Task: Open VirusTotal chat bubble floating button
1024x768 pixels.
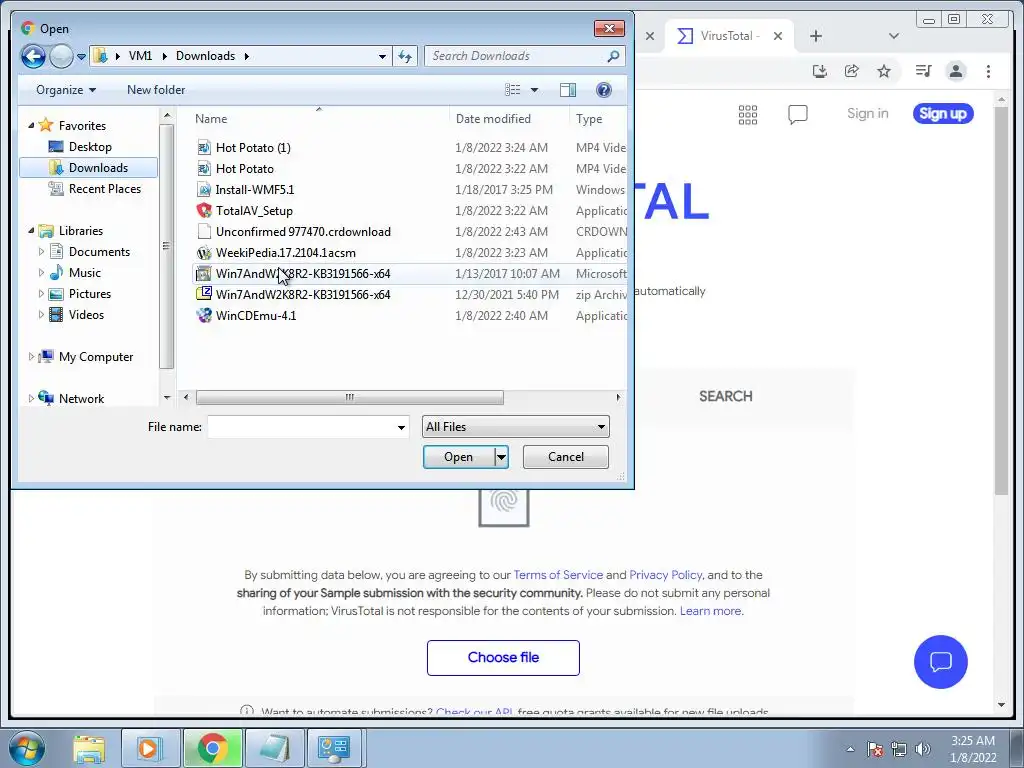Action: coord(940,662)
